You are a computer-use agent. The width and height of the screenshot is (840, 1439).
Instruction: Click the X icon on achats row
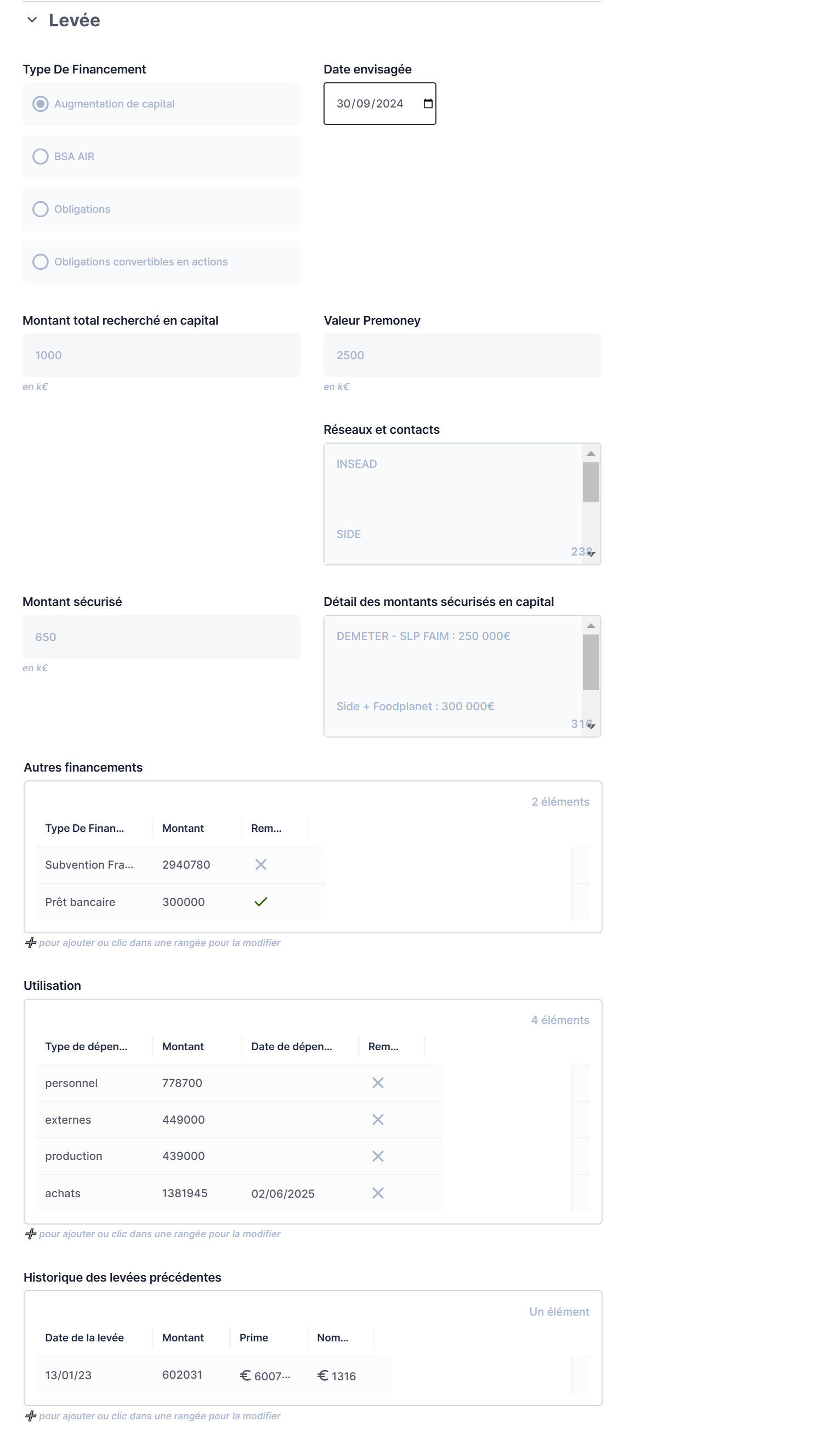click(377, 1193)
